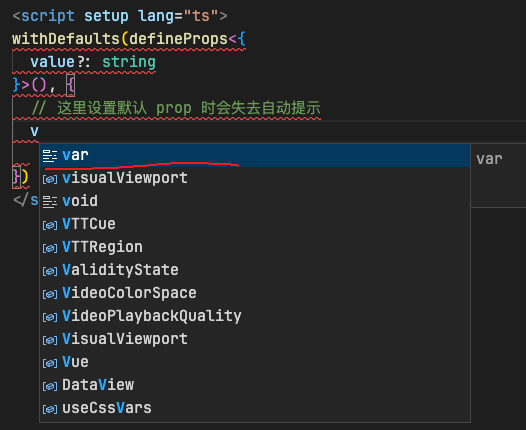Click the closing '})' line in editor
This screenshot has width=526, height=430.
[x=20, y=176]
